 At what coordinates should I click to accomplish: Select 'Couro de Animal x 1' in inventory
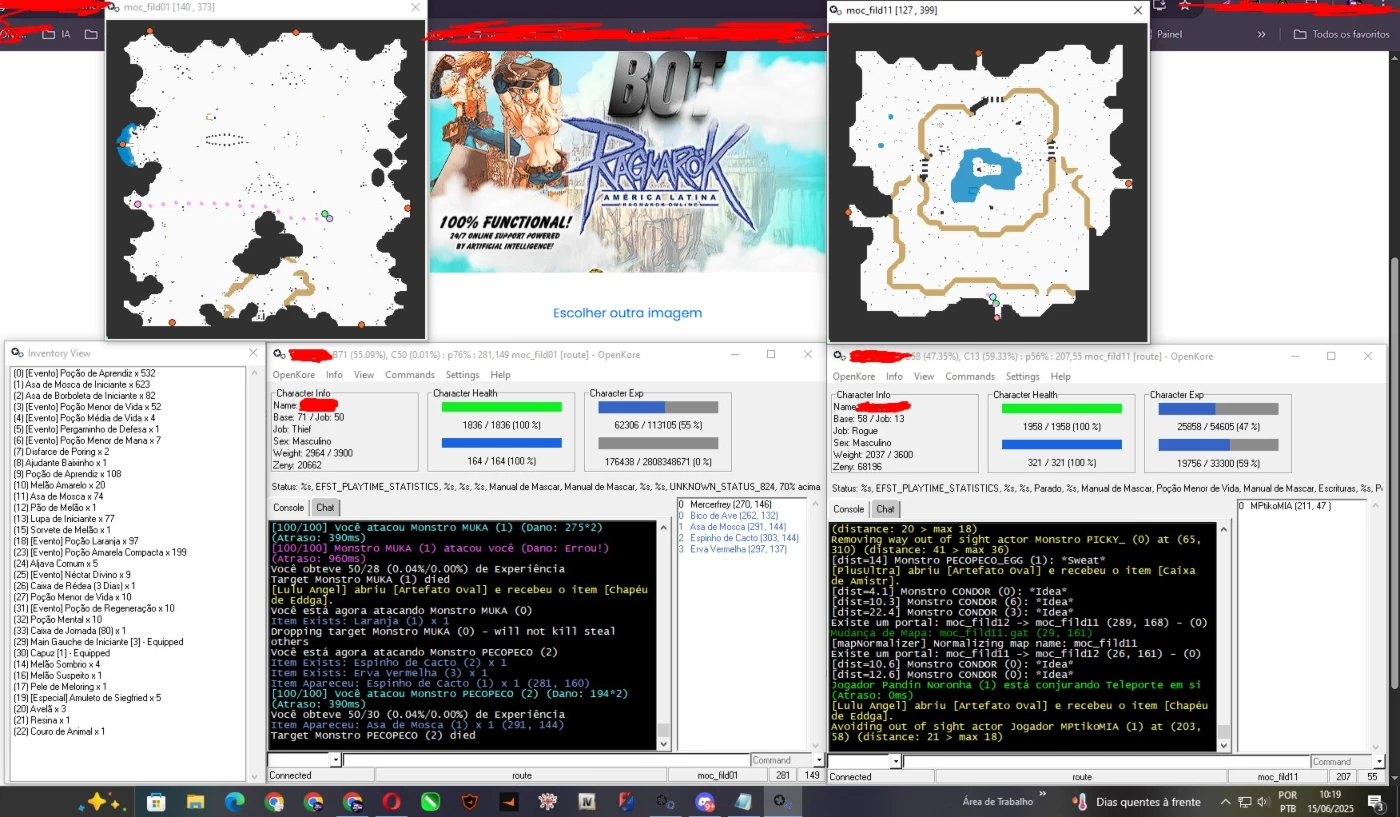(59, 732)
